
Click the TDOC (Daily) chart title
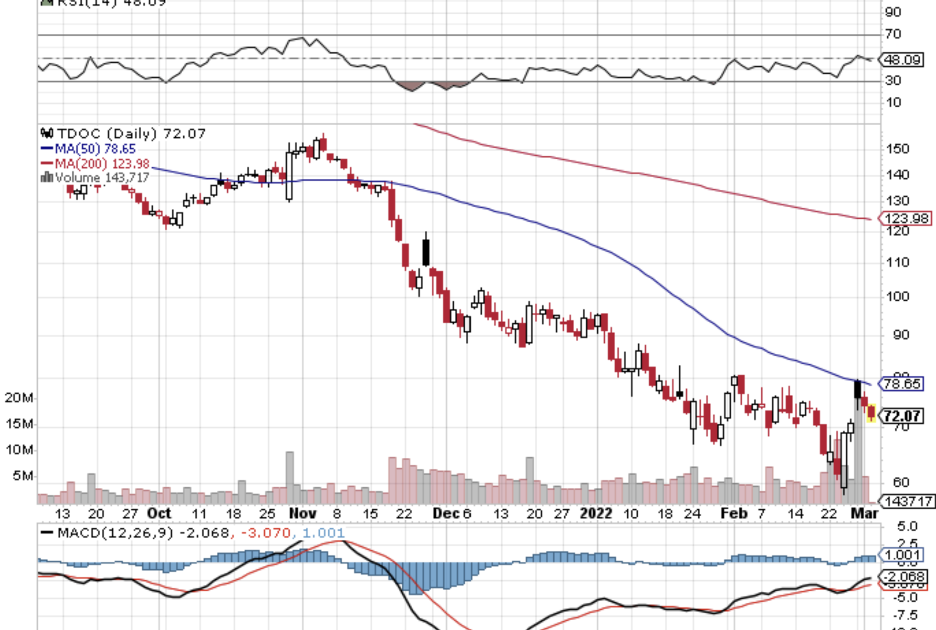click(x=95, y=132)
